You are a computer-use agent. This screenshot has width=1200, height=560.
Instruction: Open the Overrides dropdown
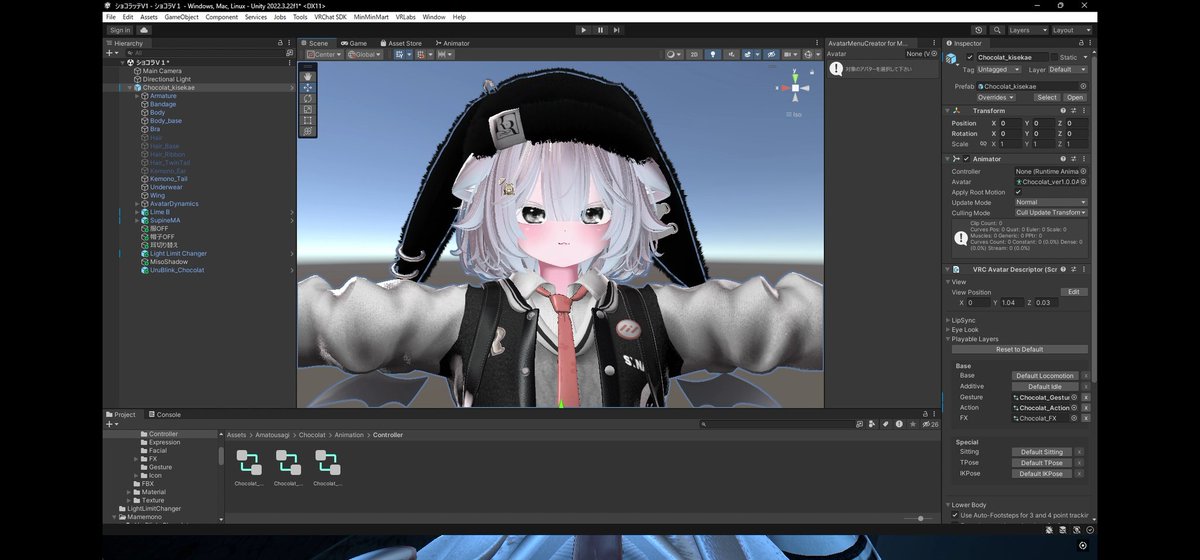(996, 98)
